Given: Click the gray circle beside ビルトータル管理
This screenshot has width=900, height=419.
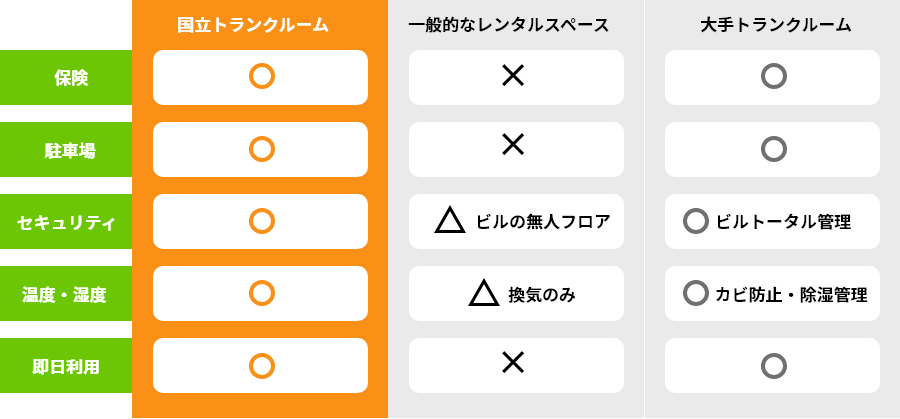Looking at the screenshot, I should coord(695,221).
